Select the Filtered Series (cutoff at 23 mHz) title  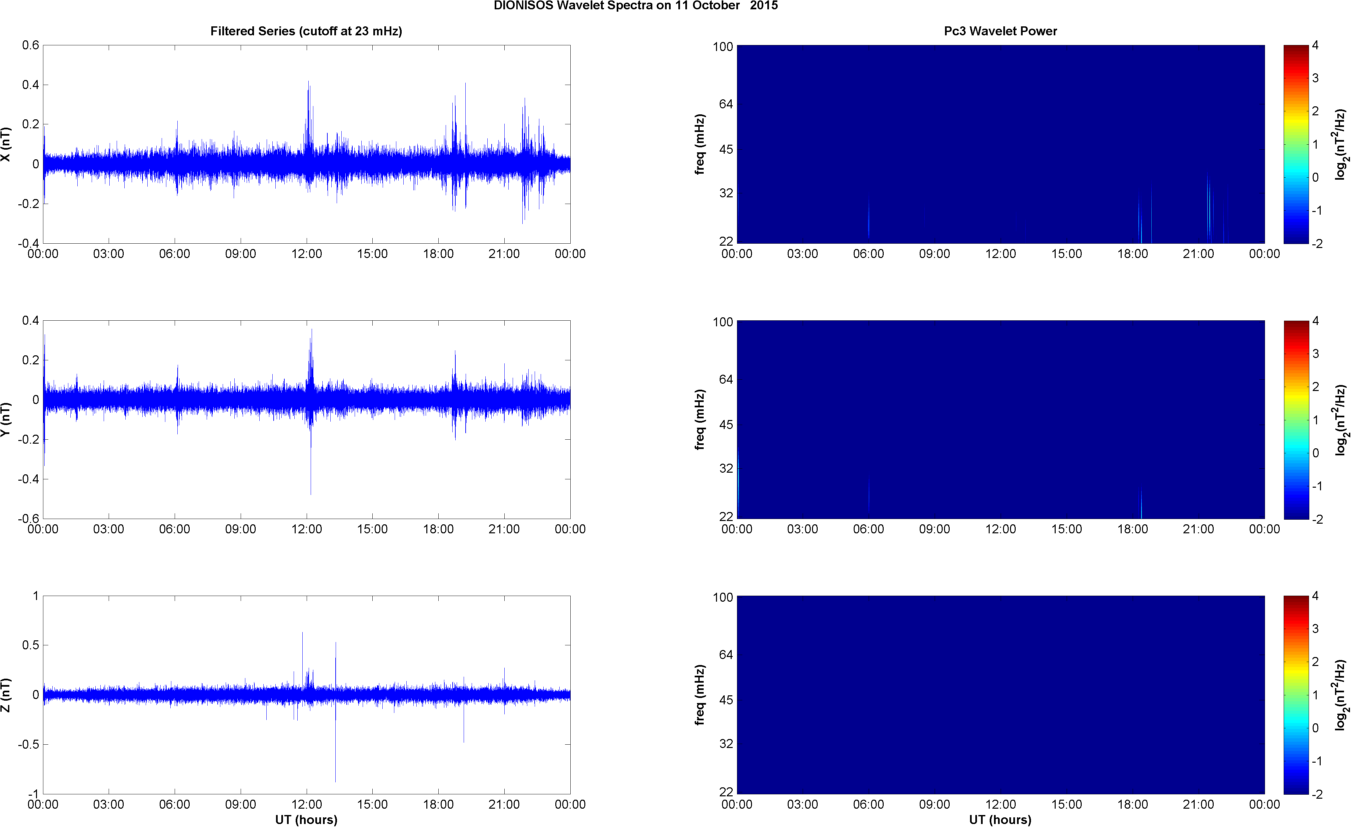pyautogui.click(x=306, y=31)
